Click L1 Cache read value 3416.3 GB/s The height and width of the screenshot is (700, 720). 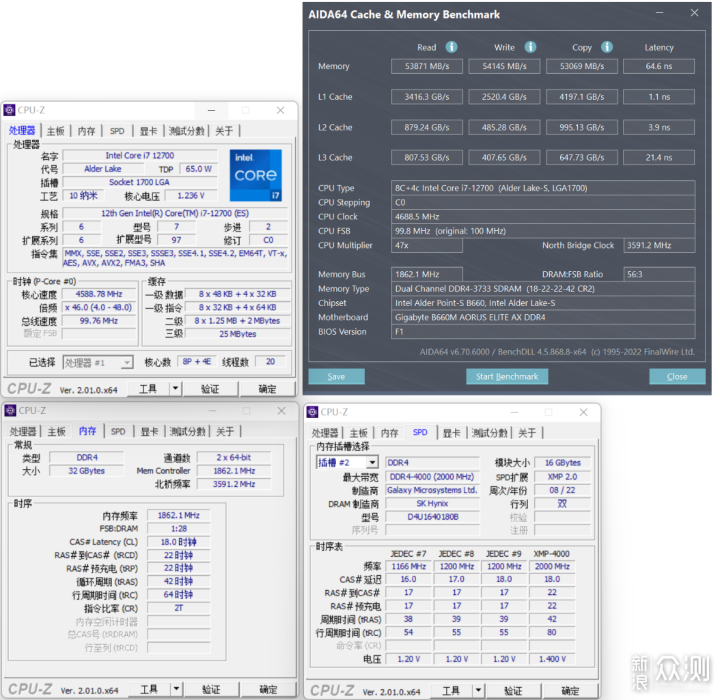(427, 97)
